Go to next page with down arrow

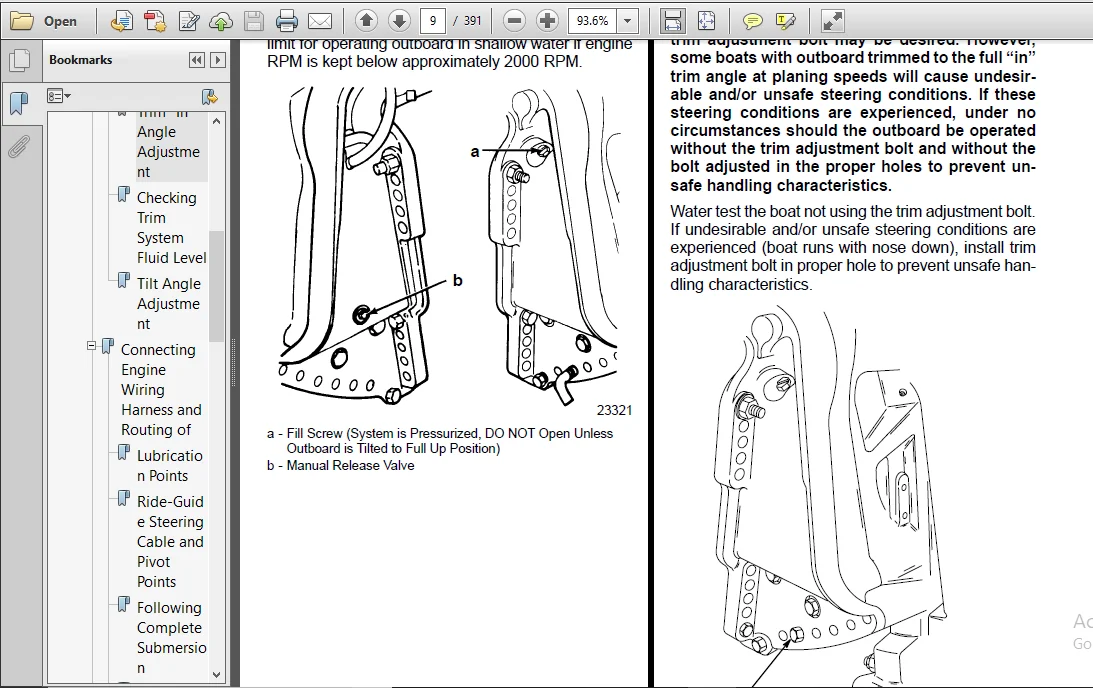[399, 21]
